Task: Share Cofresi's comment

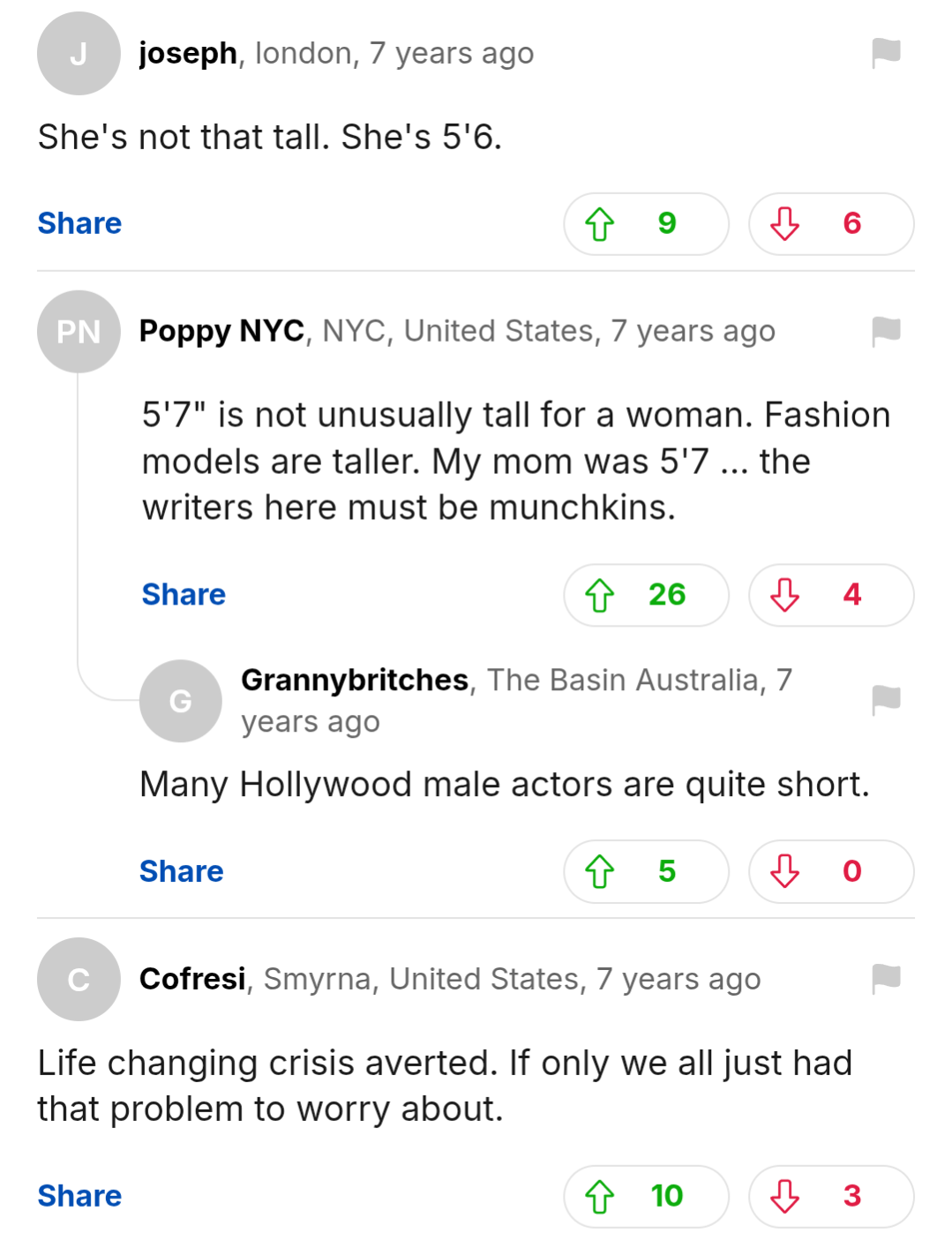Action: [x=79, y=1196]
